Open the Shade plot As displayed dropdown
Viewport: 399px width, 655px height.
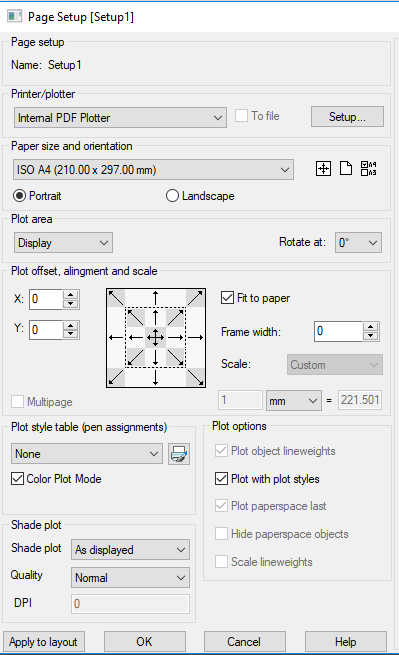click(130, 550)
